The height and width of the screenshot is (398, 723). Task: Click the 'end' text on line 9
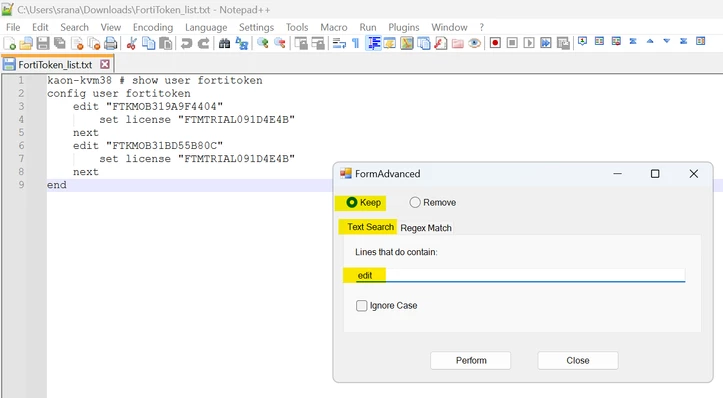tap(57, 185)
